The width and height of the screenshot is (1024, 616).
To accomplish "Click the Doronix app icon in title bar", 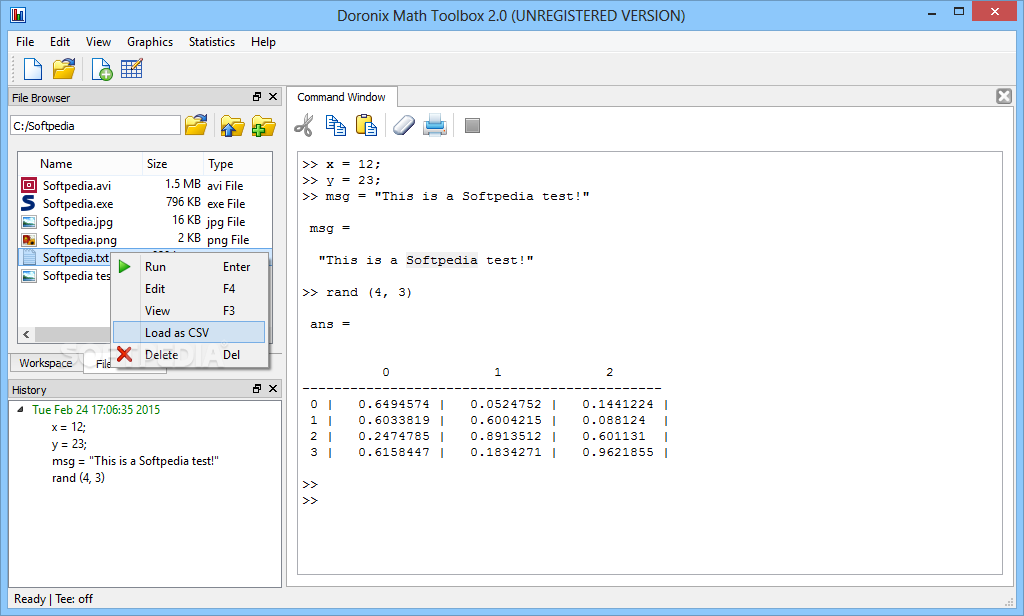I will click(18, 14).
